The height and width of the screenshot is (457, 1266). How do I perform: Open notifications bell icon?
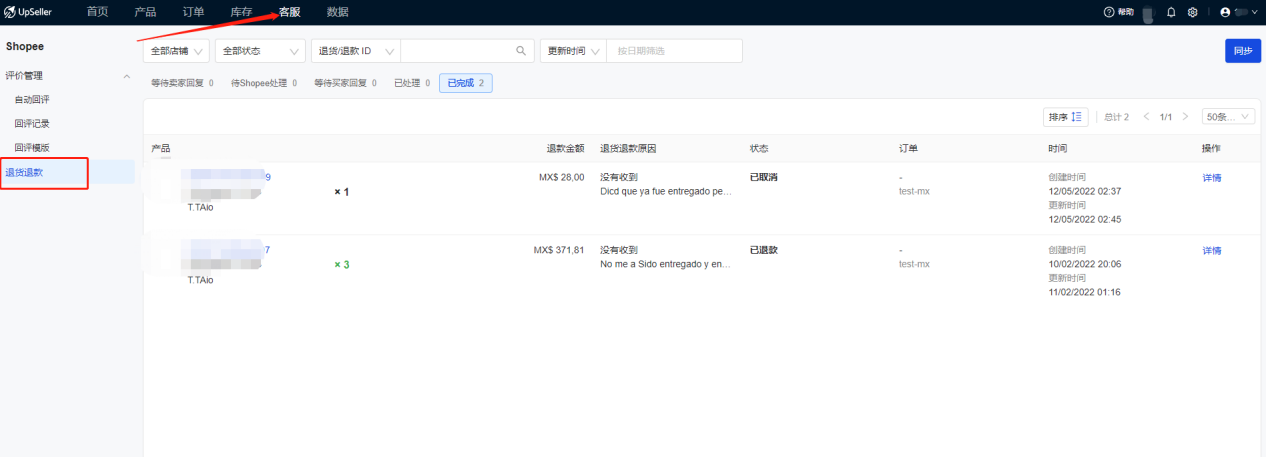click(x=1171, y=12)
